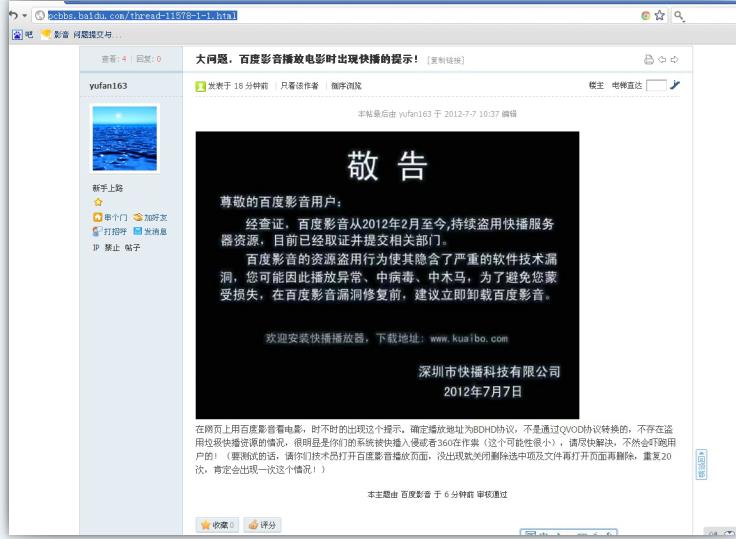The height and width of the screenshot is (539, 736).
Task: Click the '串个门' visit link
Action: (115, 218)
